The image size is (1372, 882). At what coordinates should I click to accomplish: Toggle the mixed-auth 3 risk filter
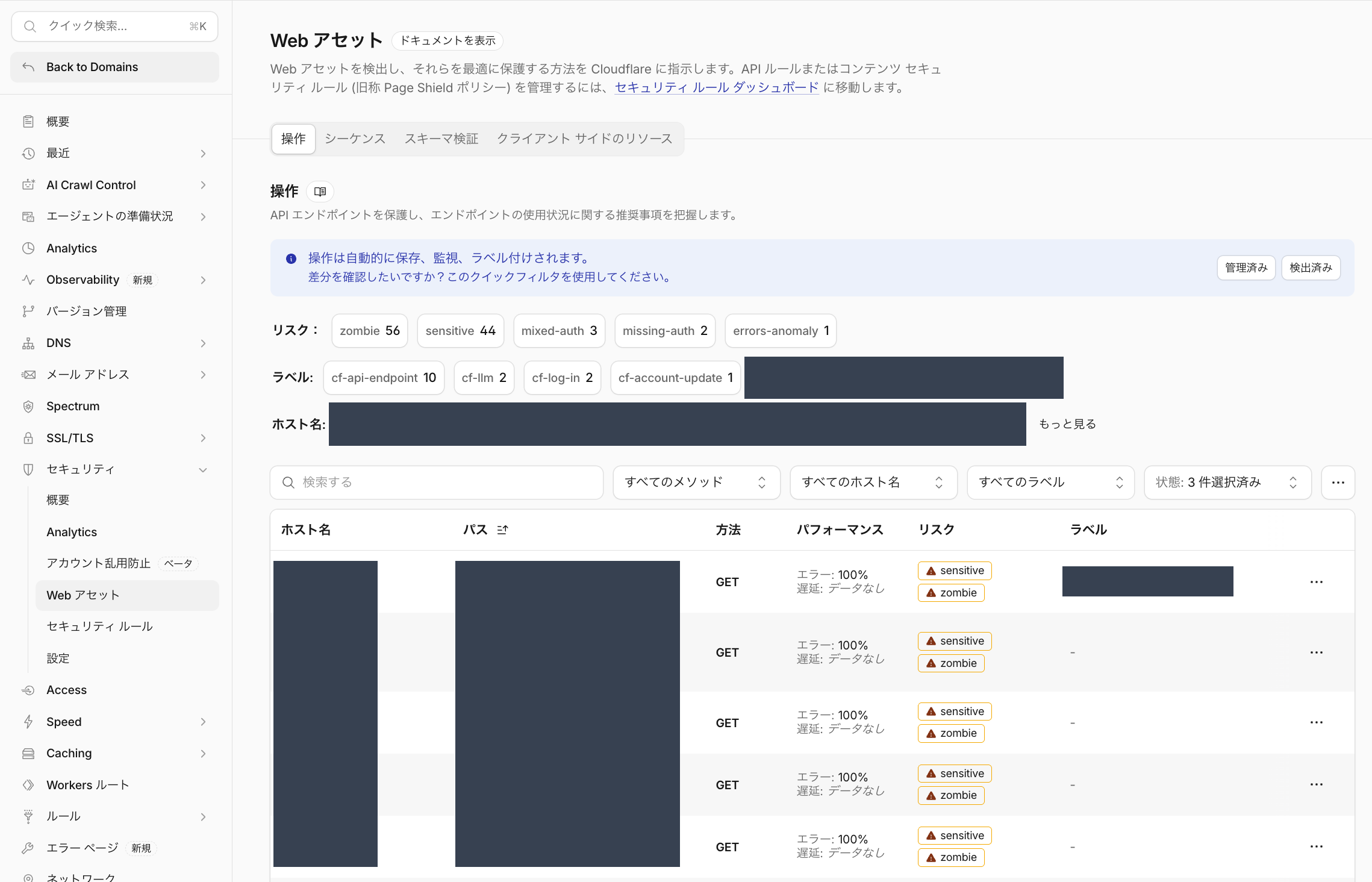tap(559, 331)
